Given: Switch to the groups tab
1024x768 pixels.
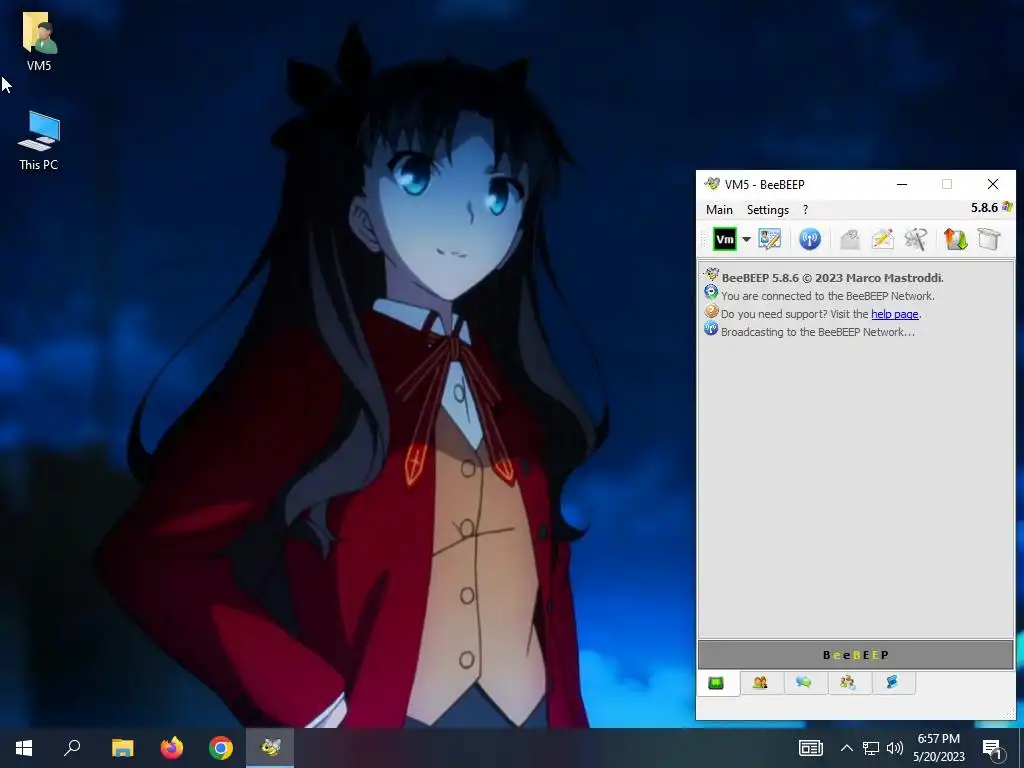Looking at the screenshot, I should click(x=848, y=683).
